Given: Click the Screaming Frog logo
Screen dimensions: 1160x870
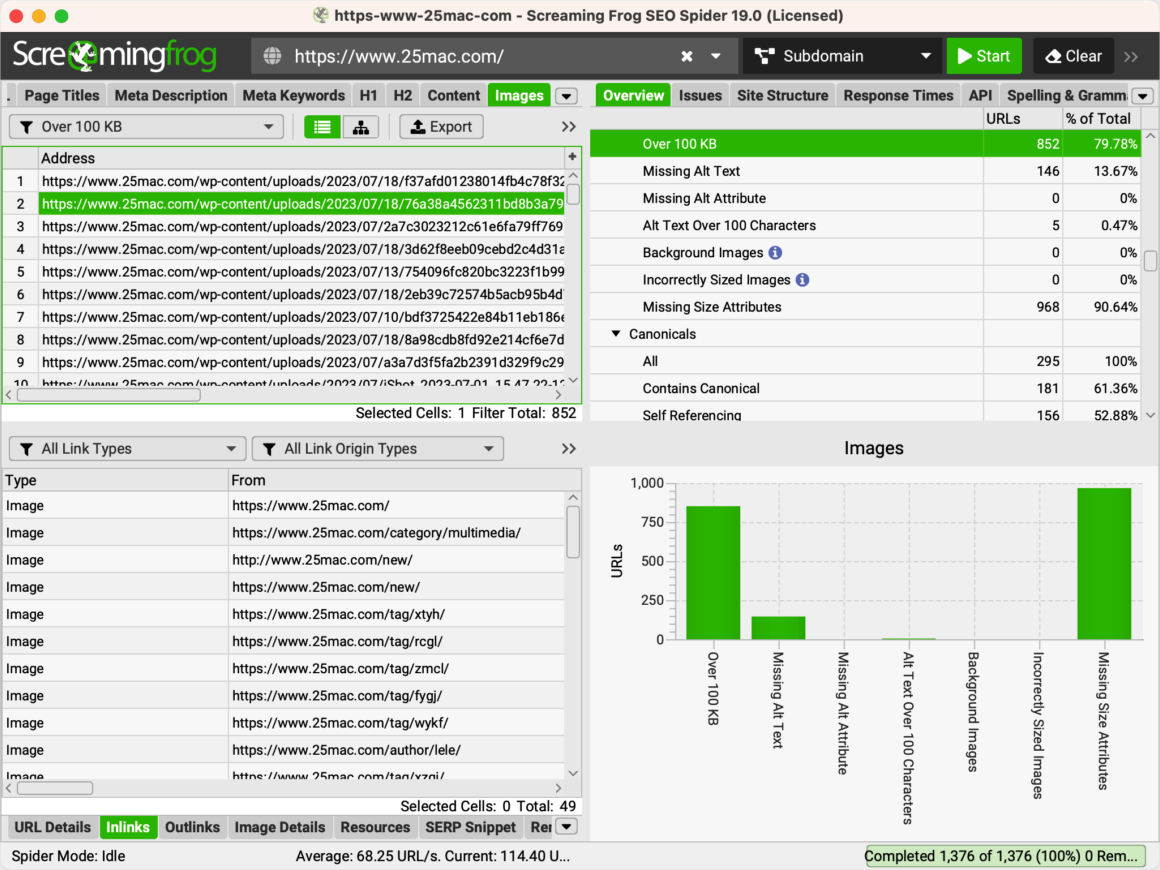Looking at the screenshot, I should (x=115, y=55).
